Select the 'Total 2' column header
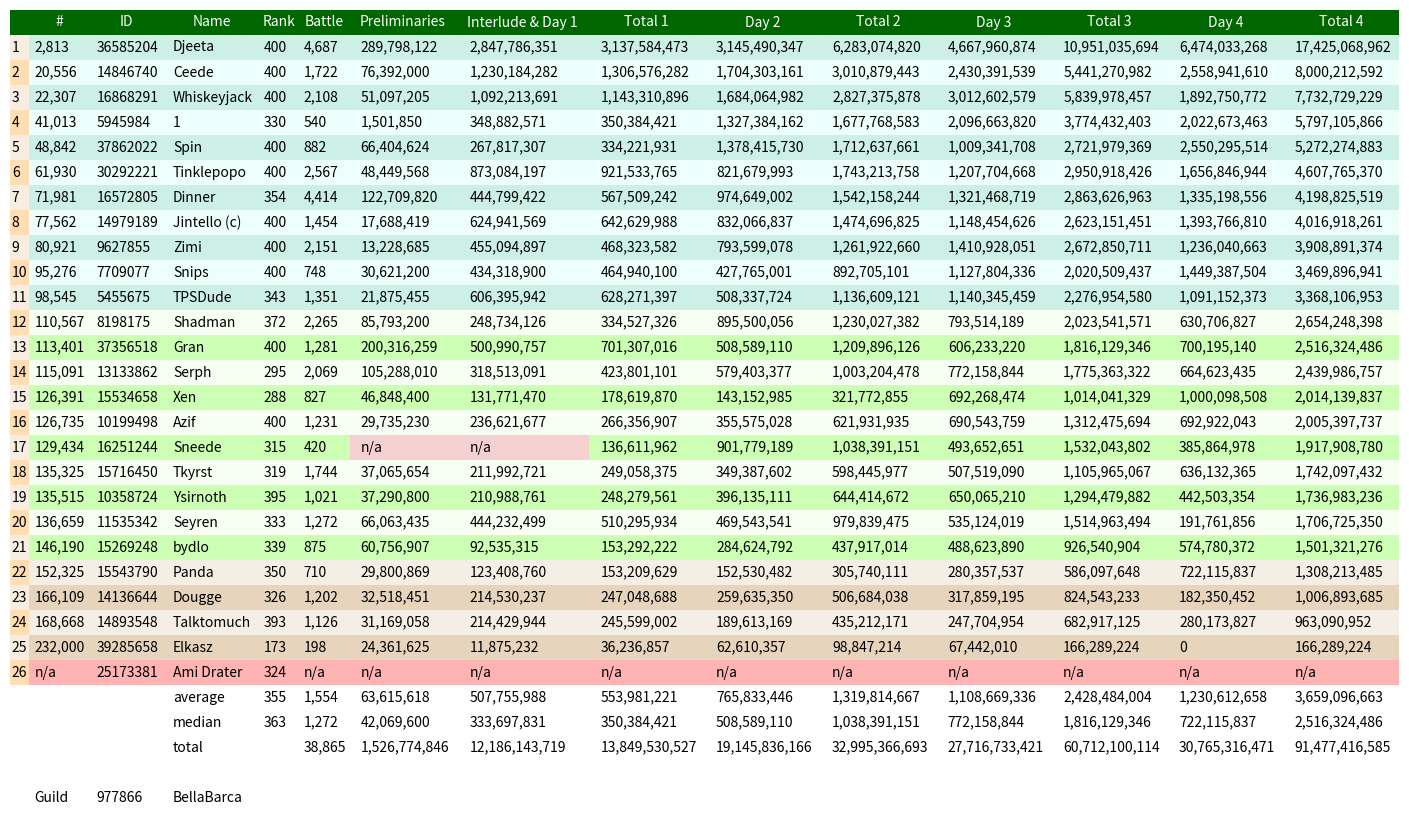Viewport: 1409px width, 820px height. (x=878, y=21)
